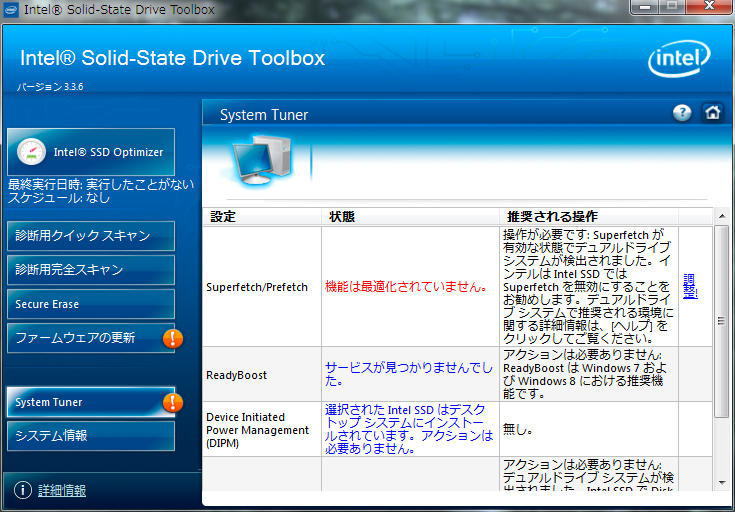This screenshot has width=735, height=512.
Task: Close the Toolbox window
Action: pos(710,7)
